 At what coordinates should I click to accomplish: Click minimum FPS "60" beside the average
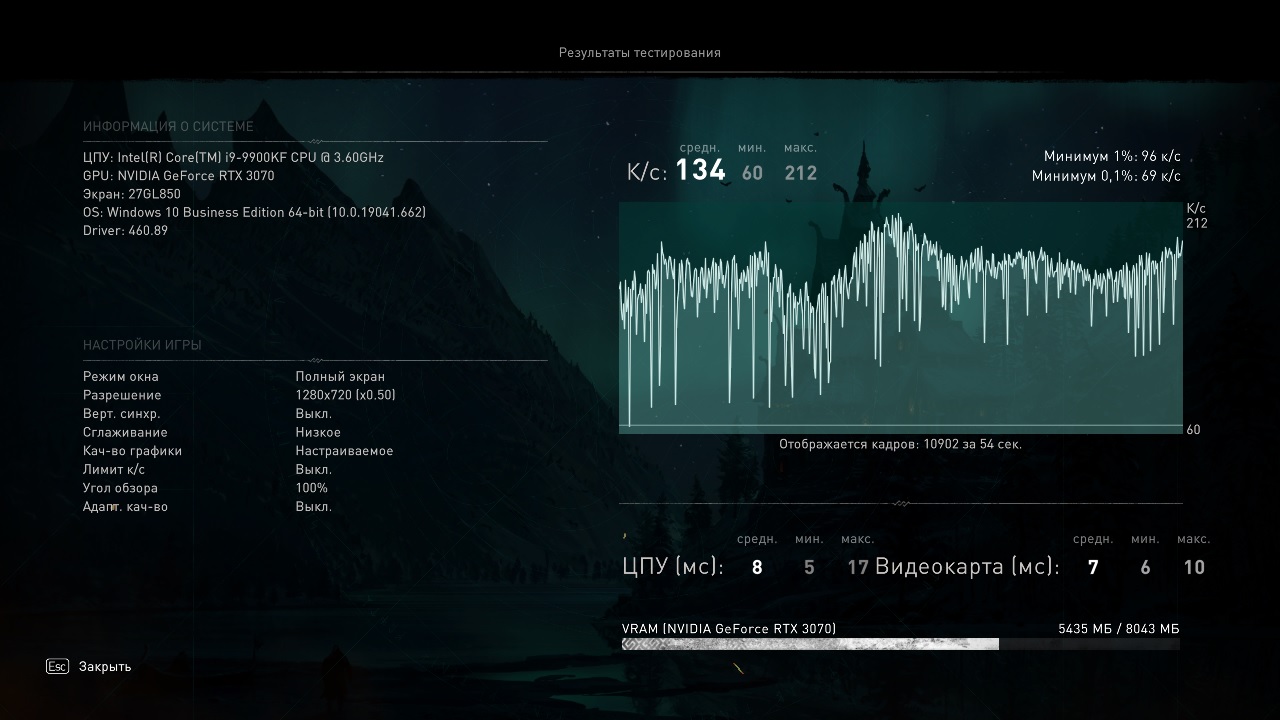tap(752, 173)
